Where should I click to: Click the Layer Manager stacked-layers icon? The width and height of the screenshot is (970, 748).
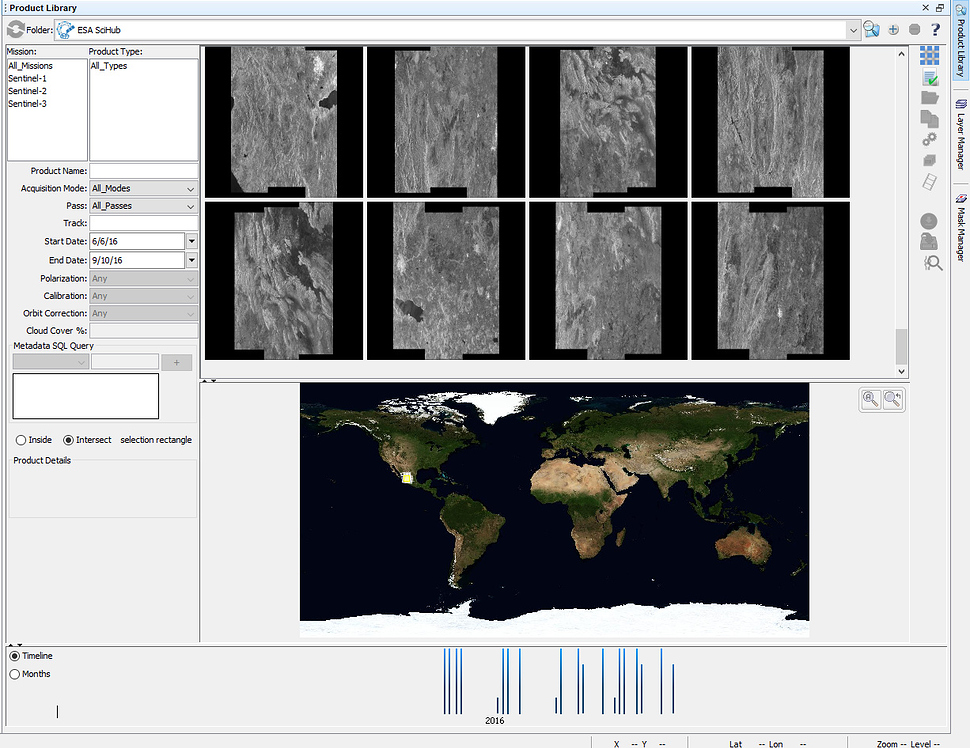tap(961, 104)
